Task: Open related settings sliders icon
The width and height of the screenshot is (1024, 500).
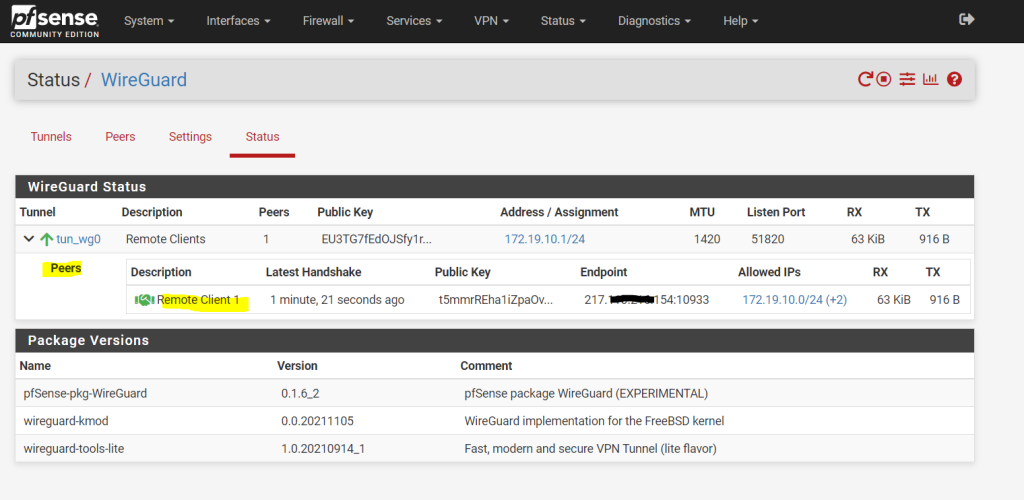Action: point(906,80)
